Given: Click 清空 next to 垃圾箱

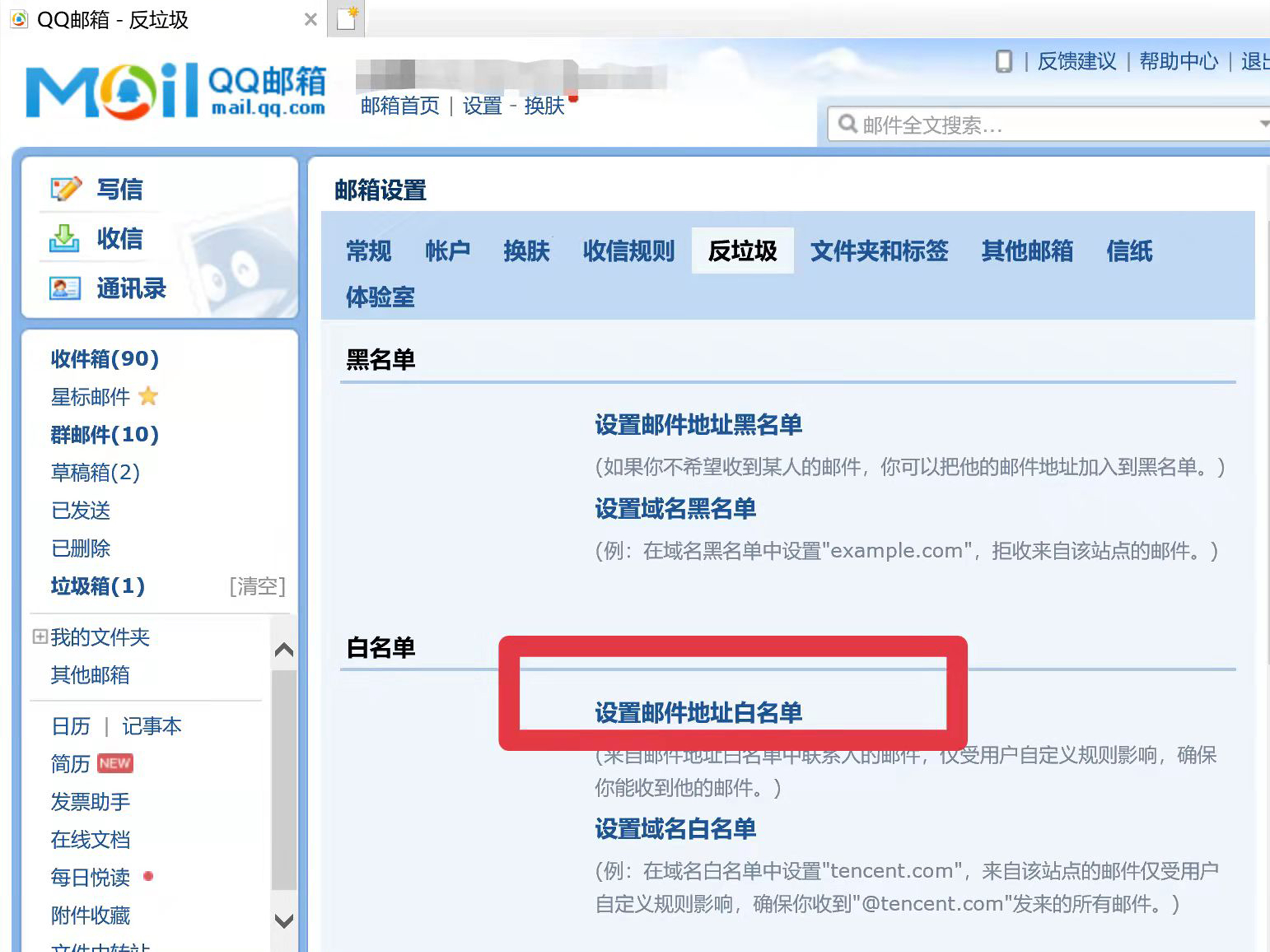Looking at the screenshot, I should [257, 587].
